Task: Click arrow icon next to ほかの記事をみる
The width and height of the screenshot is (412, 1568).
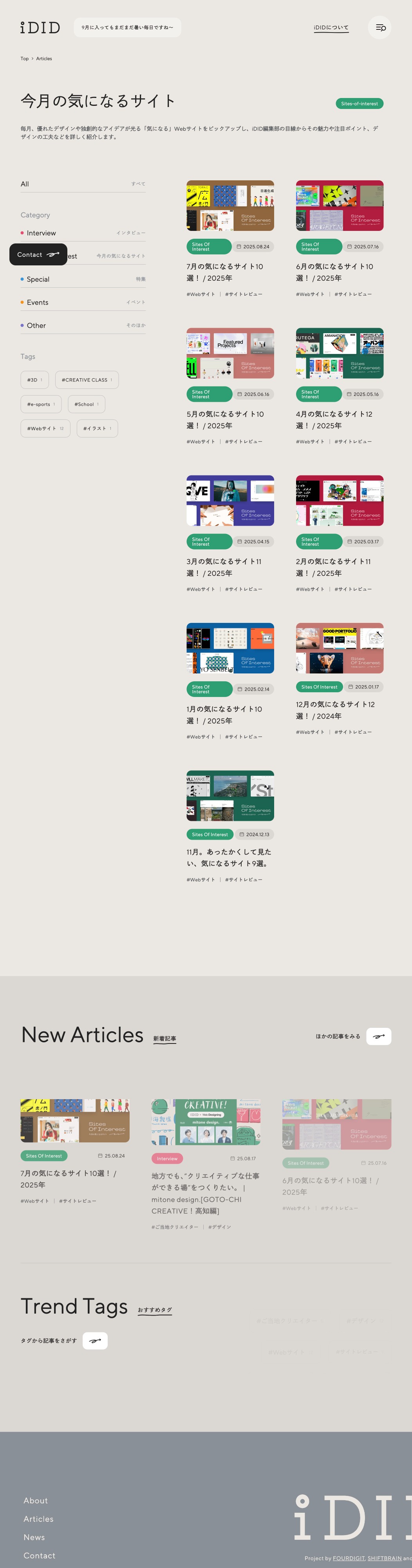Action: [x=379, y=1036]
